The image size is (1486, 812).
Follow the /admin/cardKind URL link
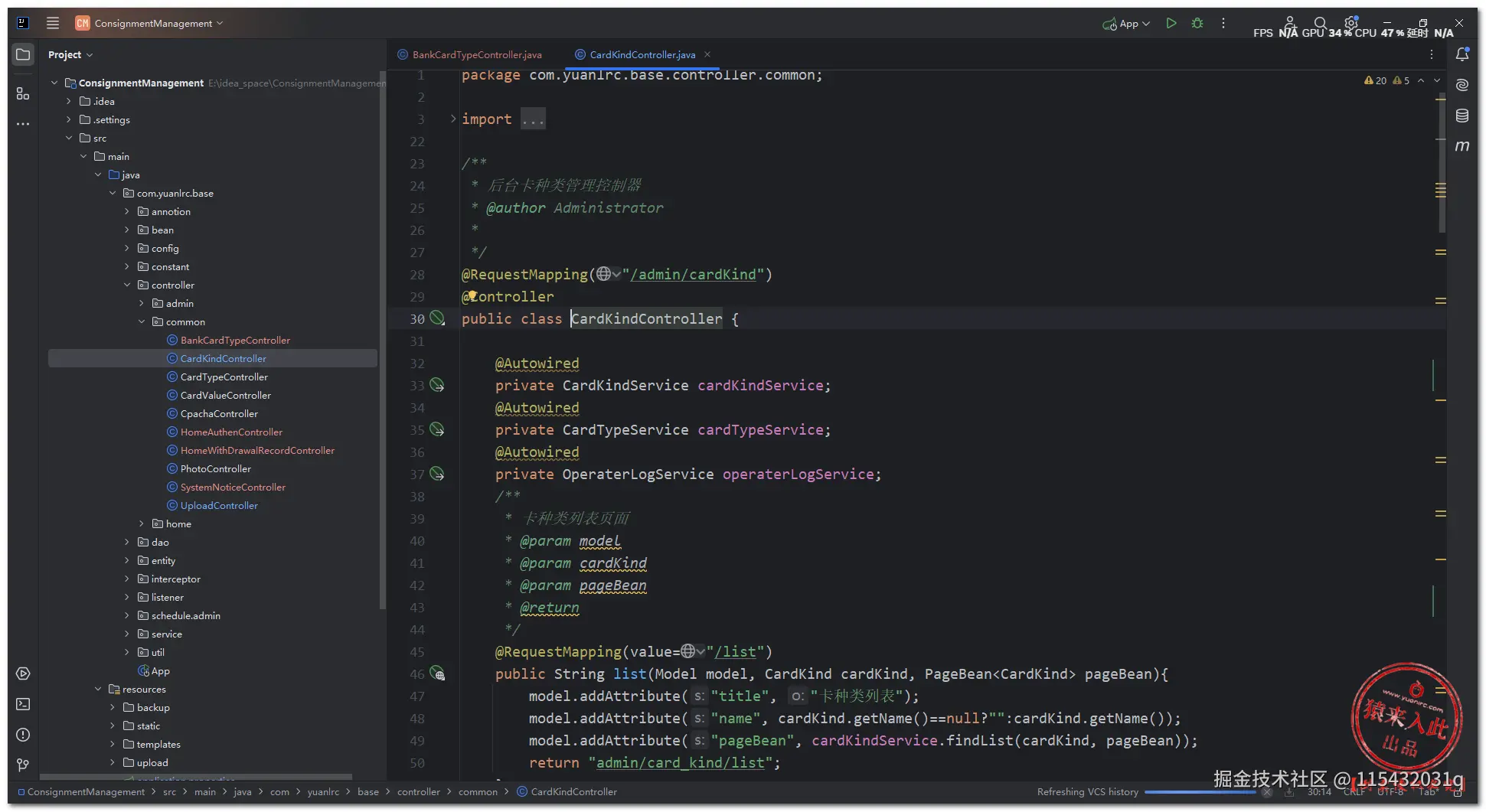pyautogui.click(x=694, y=274)
